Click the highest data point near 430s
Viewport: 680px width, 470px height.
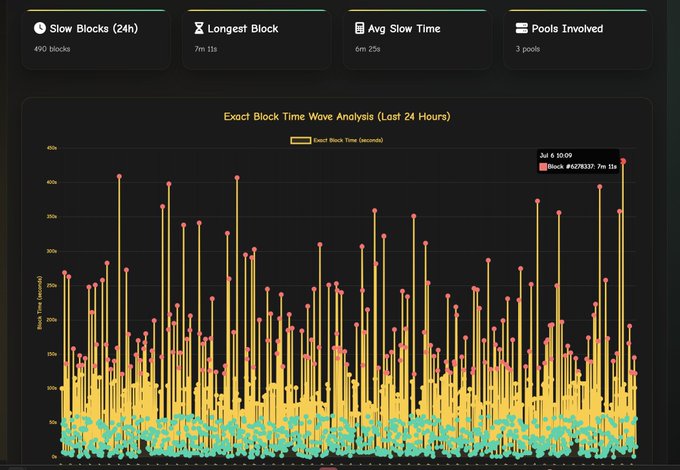point(623,161)
